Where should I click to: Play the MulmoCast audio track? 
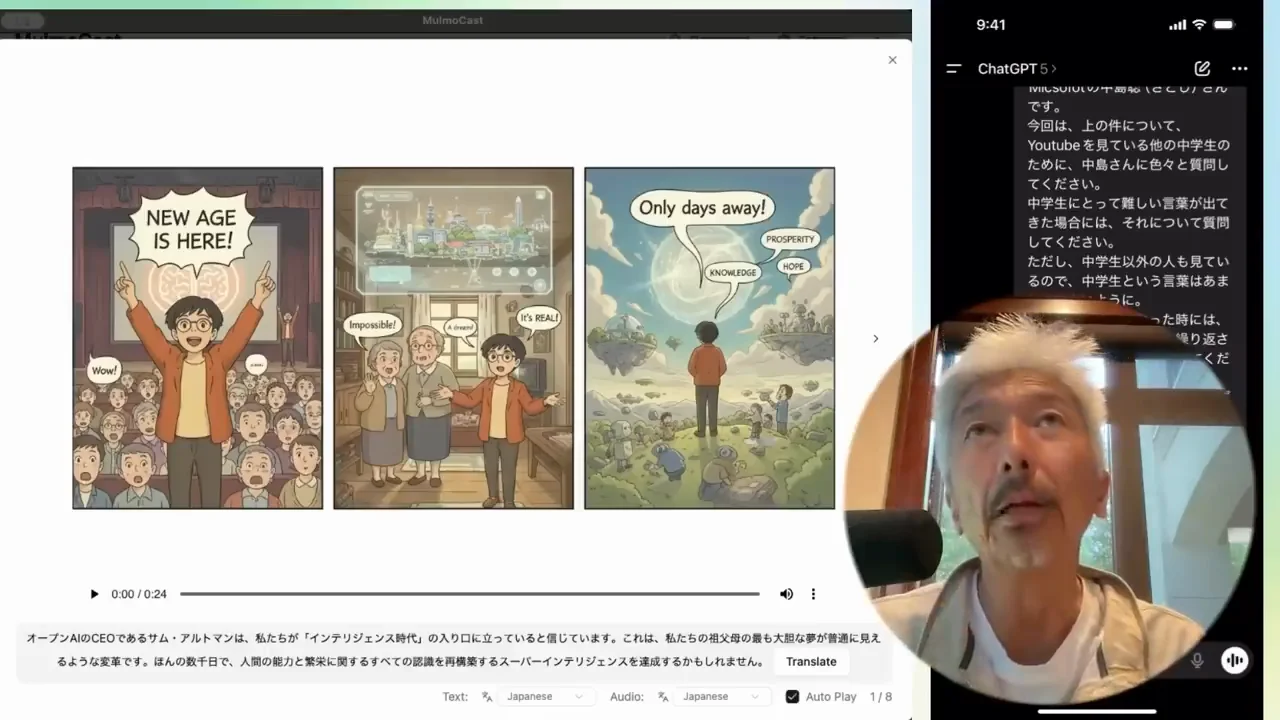point(94,594)
